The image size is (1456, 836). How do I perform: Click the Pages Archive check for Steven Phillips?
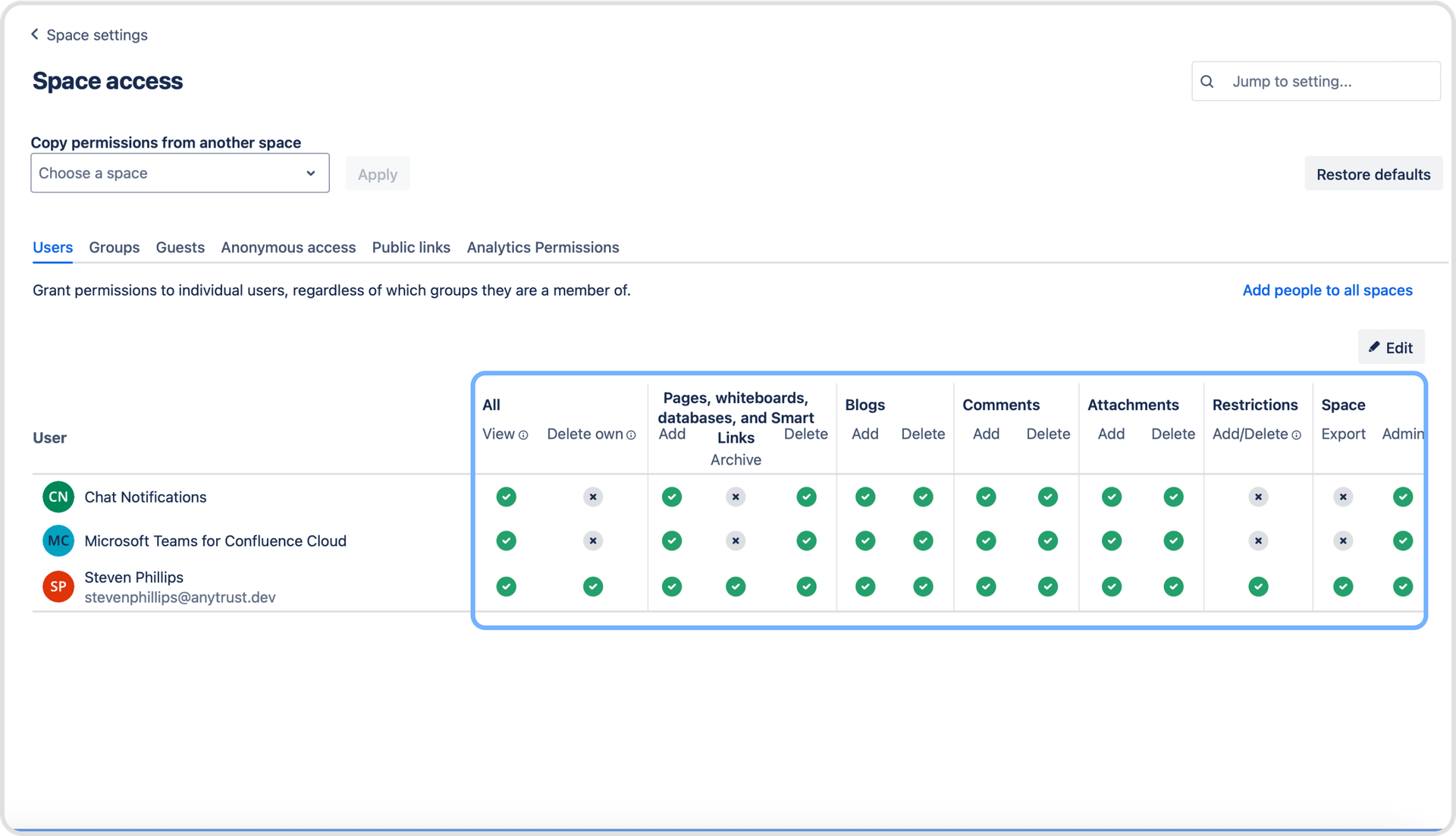pos(736,587)
